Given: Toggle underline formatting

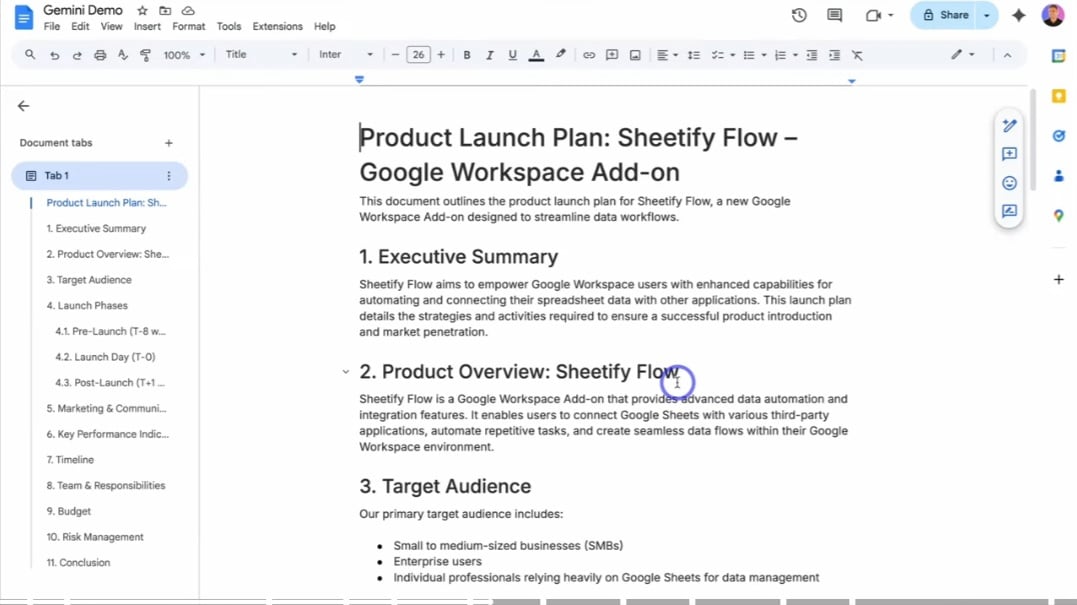Looking at the screenshot, I should coord(512,55).
